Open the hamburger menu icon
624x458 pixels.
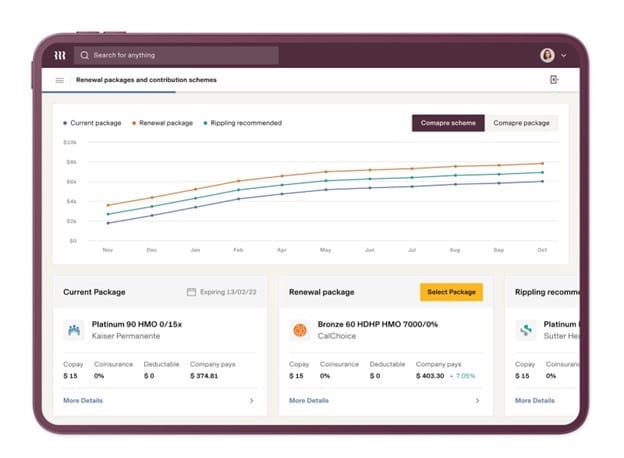(60, 80)
